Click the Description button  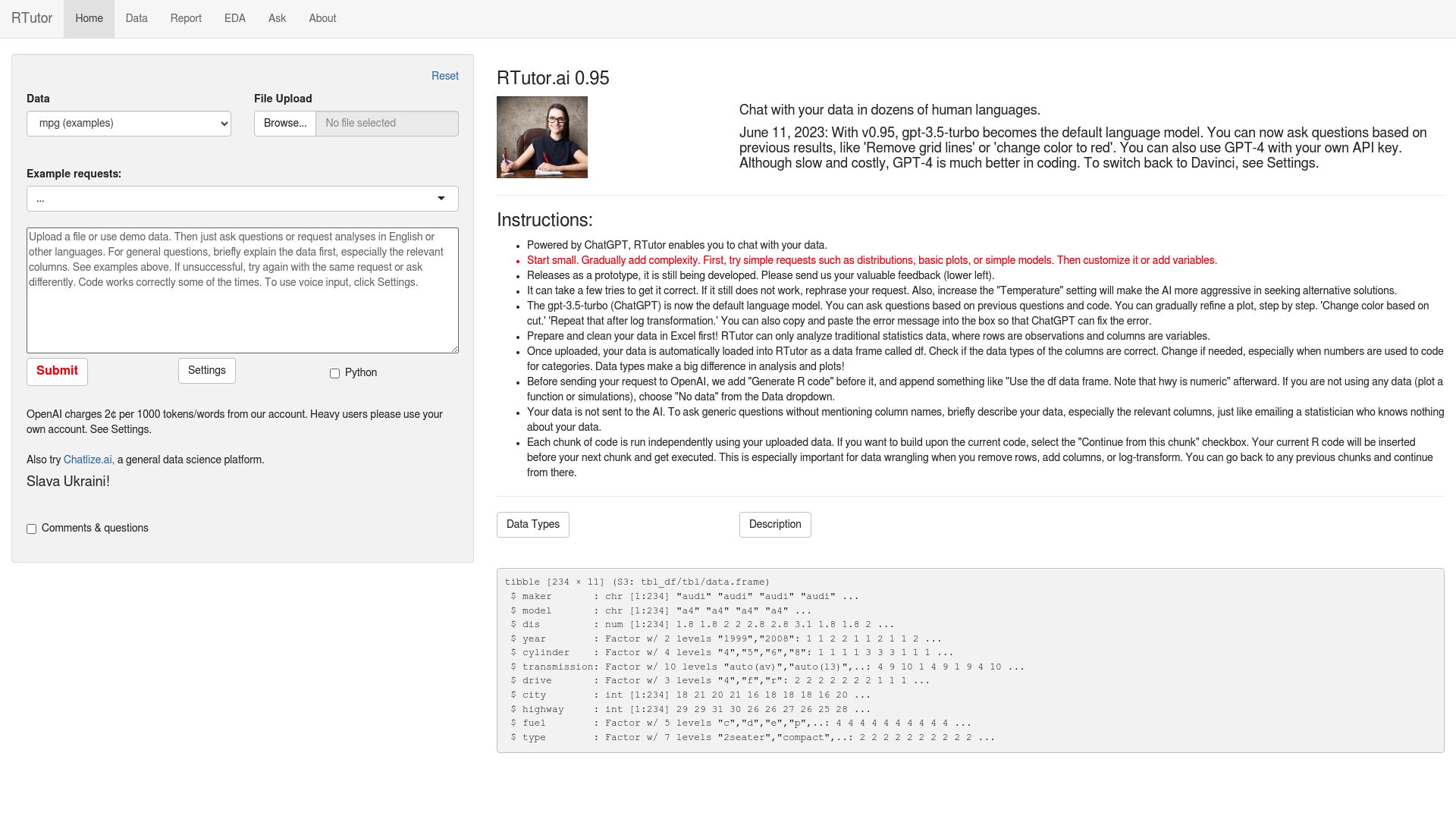(774, 525)
